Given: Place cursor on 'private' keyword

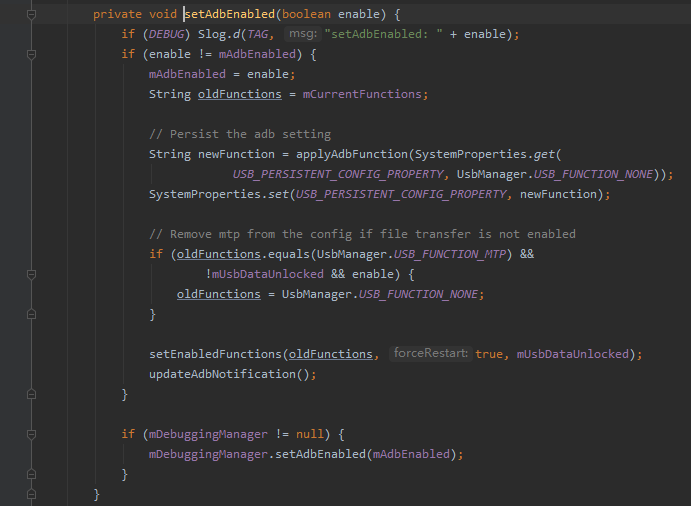Looking at the screenshot, I should click(x=117, y=15).
